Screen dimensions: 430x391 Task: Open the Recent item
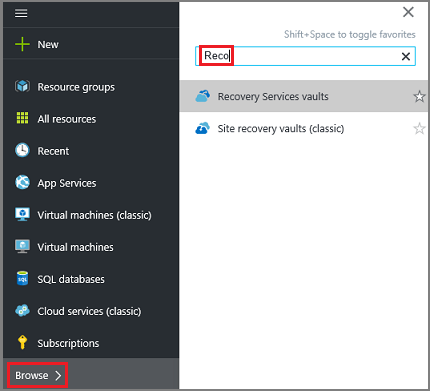(x=91, y=151)
